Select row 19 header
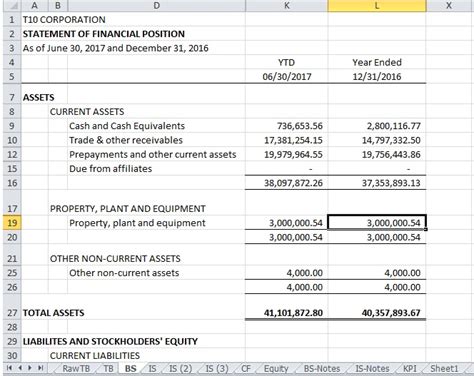This screenshot has height=376, width=474. click(12, 222)
